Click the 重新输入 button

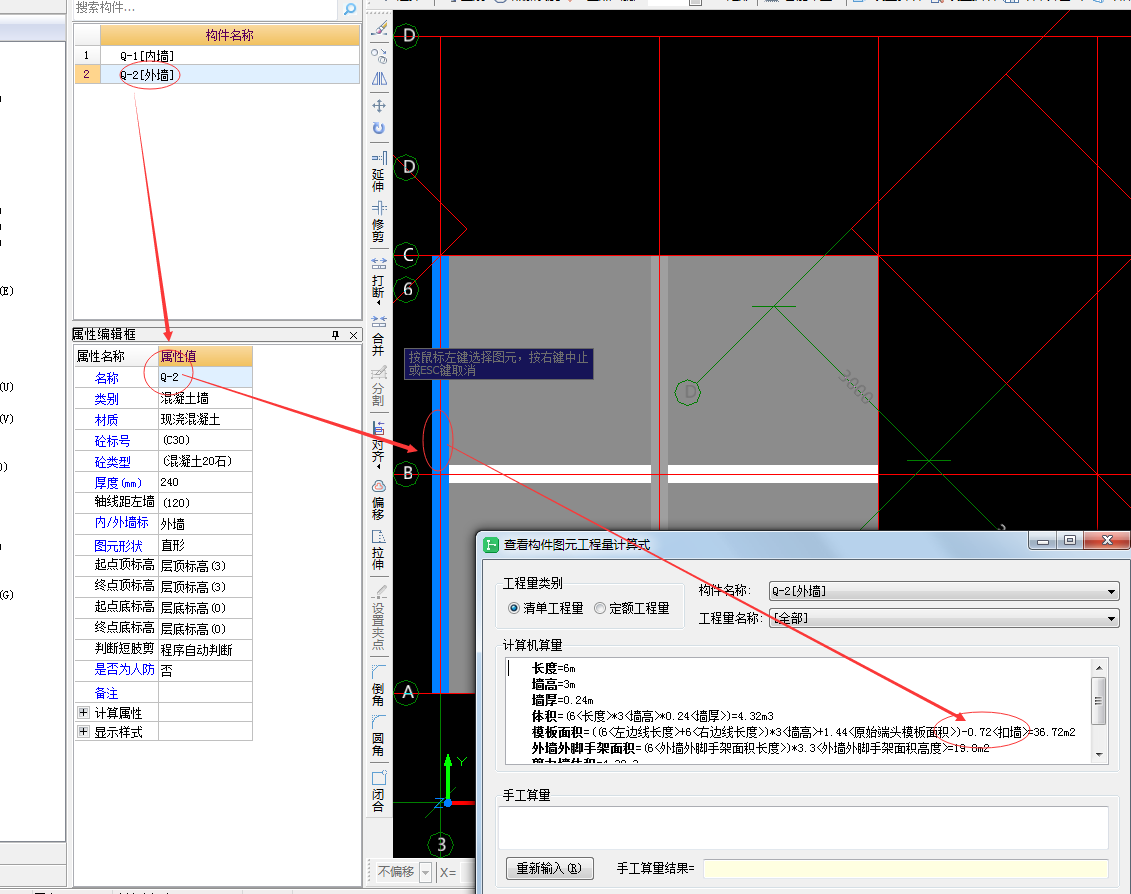tap(550, 868)
